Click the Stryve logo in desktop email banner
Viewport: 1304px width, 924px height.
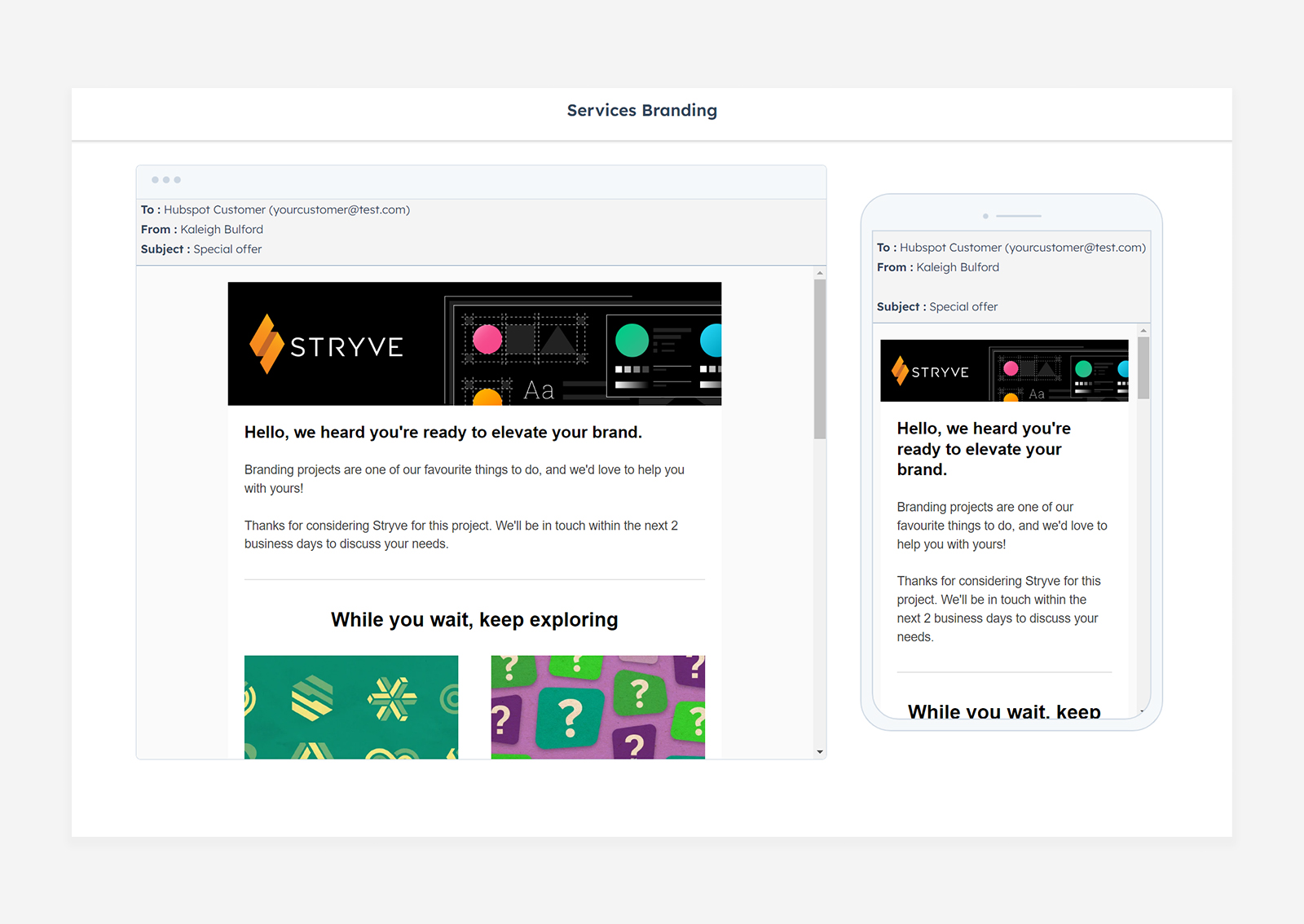coord(326,345)
